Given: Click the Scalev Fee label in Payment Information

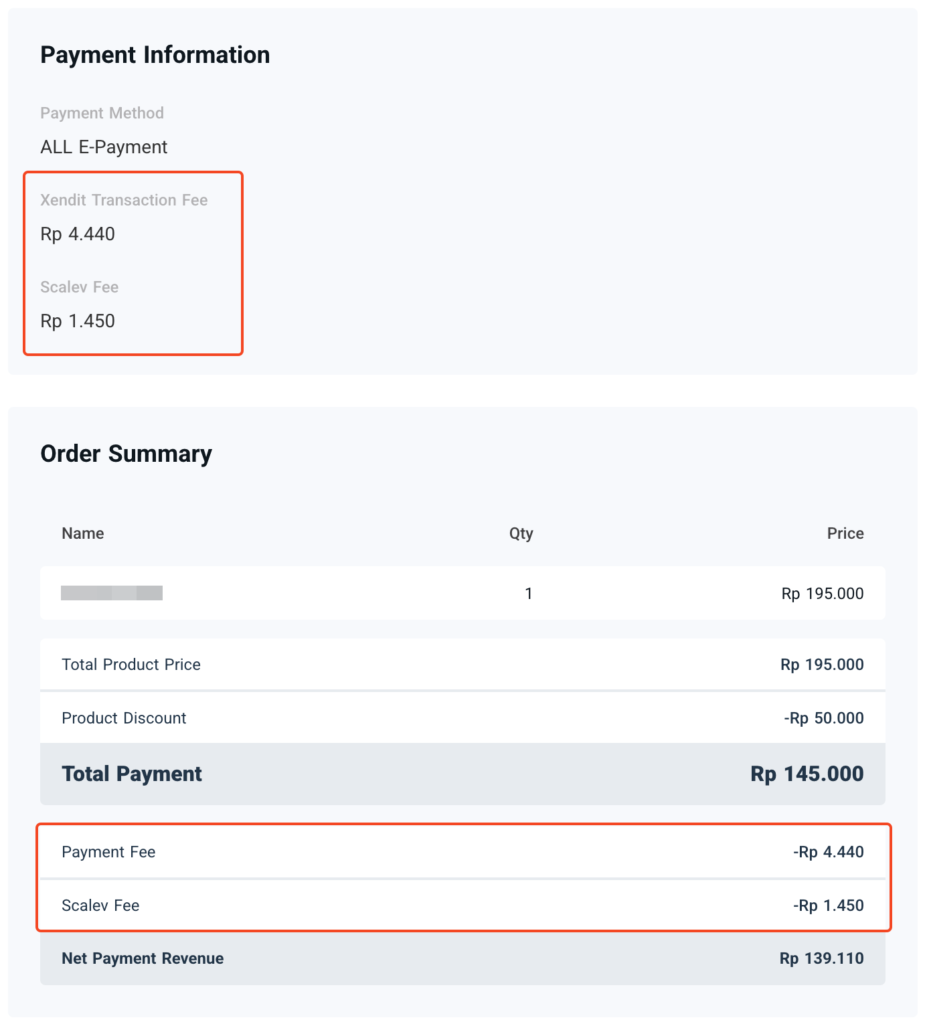Looking at the screenshot, I should (x=79, y=287).
